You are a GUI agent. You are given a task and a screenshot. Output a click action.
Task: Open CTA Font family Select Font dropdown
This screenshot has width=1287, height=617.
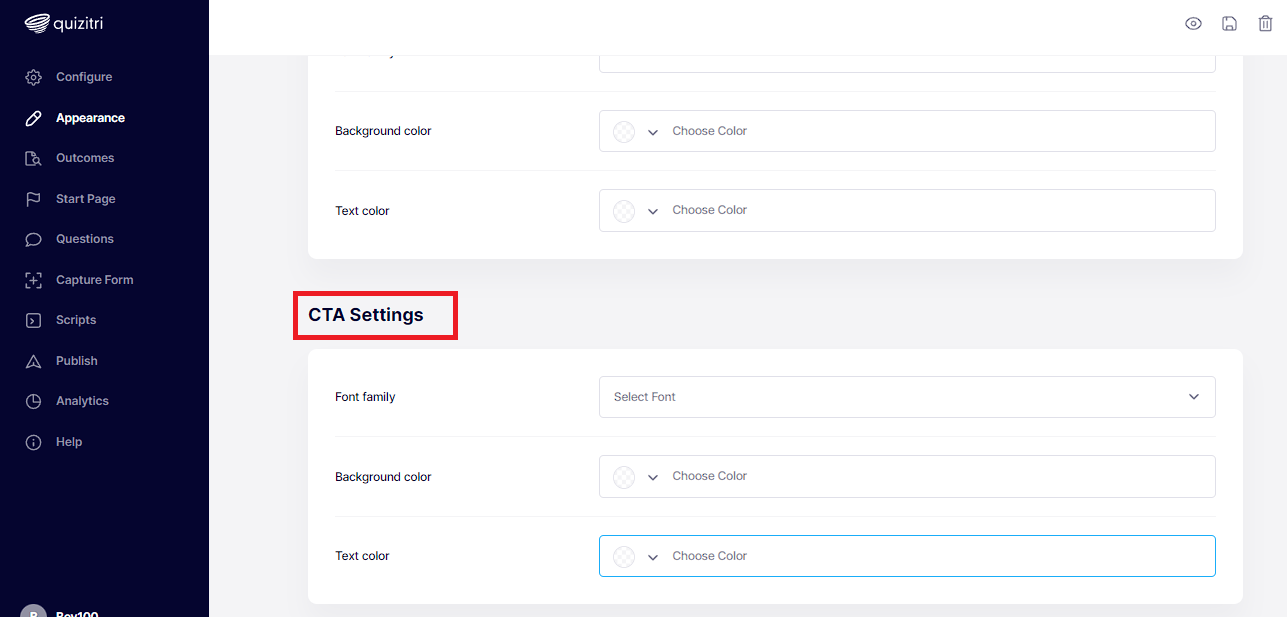tap(907, 397)
